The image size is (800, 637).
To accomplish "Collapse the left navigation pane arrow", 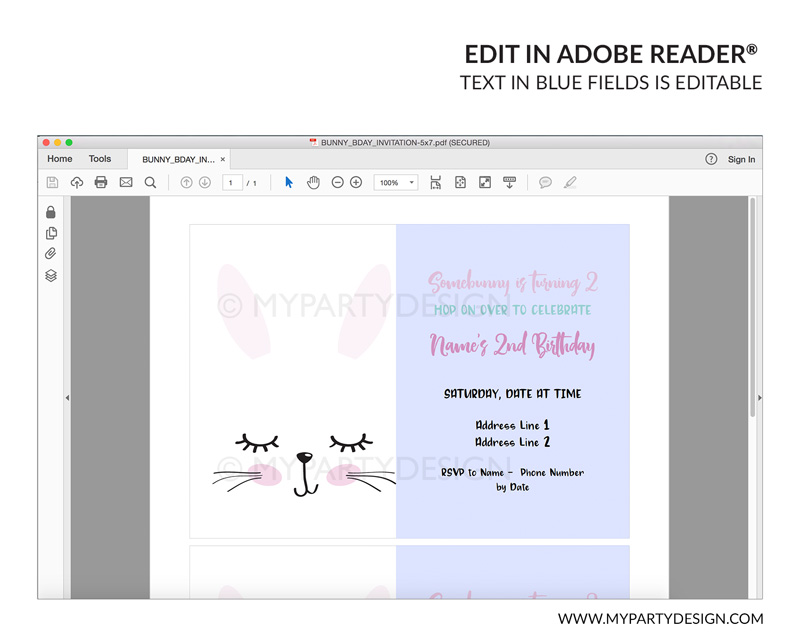I will [x=67, y=398].
